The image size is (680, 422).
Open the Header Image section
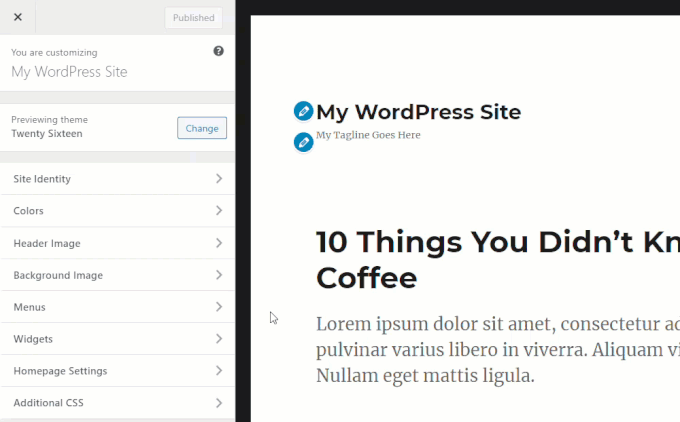[x=118, y=243]
